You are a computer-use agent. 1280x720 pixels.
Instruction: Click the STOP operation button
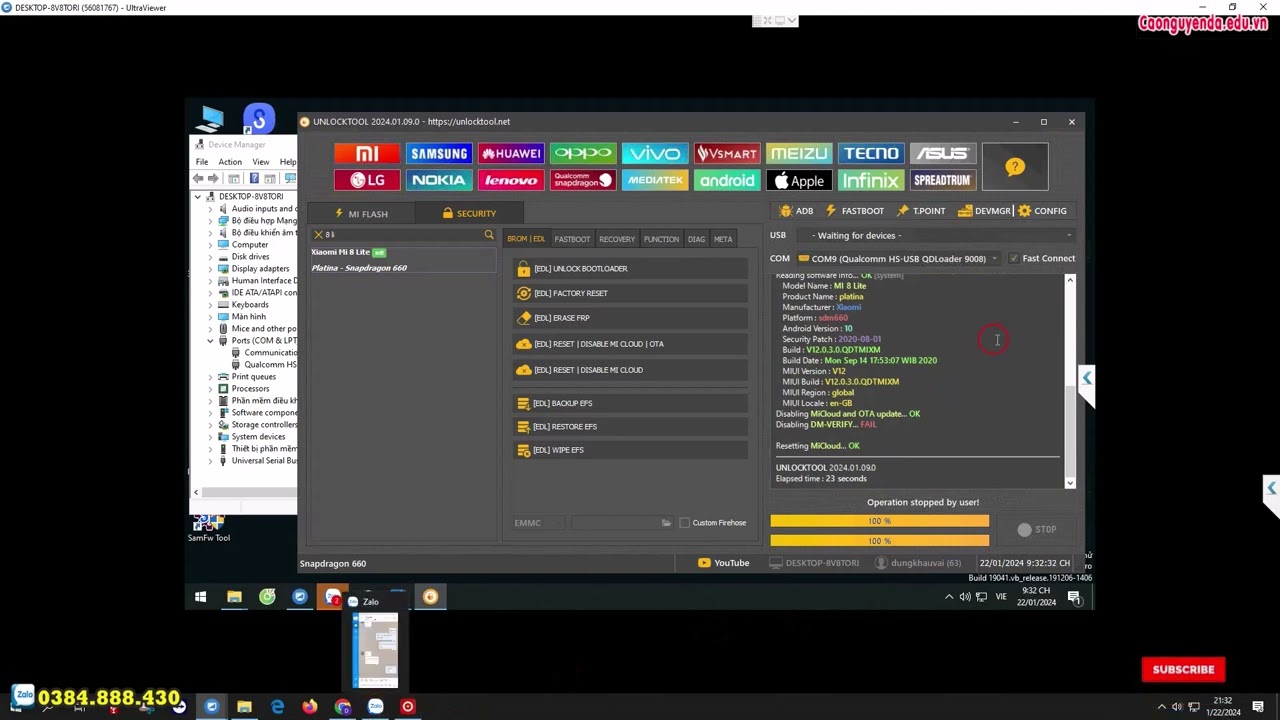[x=1037, y=530]
